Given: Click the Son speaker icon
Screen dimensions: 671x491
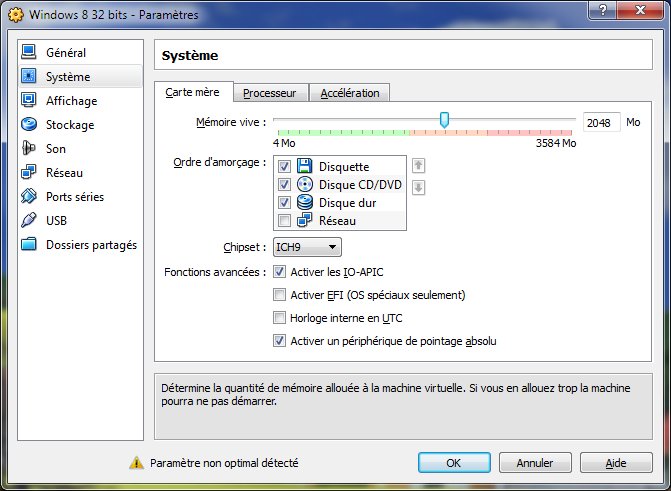Looking at the screenshot, I should pyautogui.click(x=29, y=148).
